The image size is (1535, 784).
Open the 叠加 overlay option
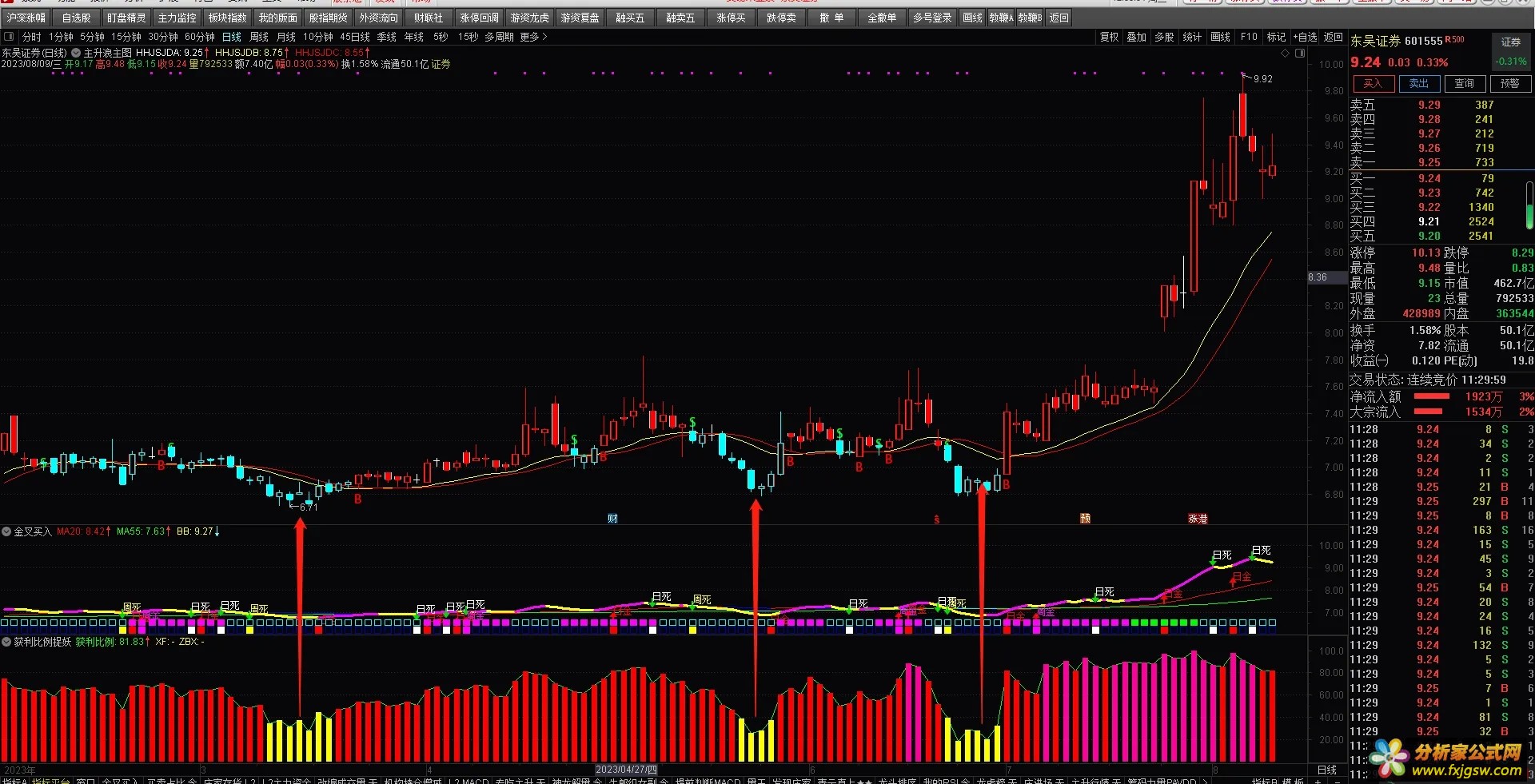click(1137, 37)
